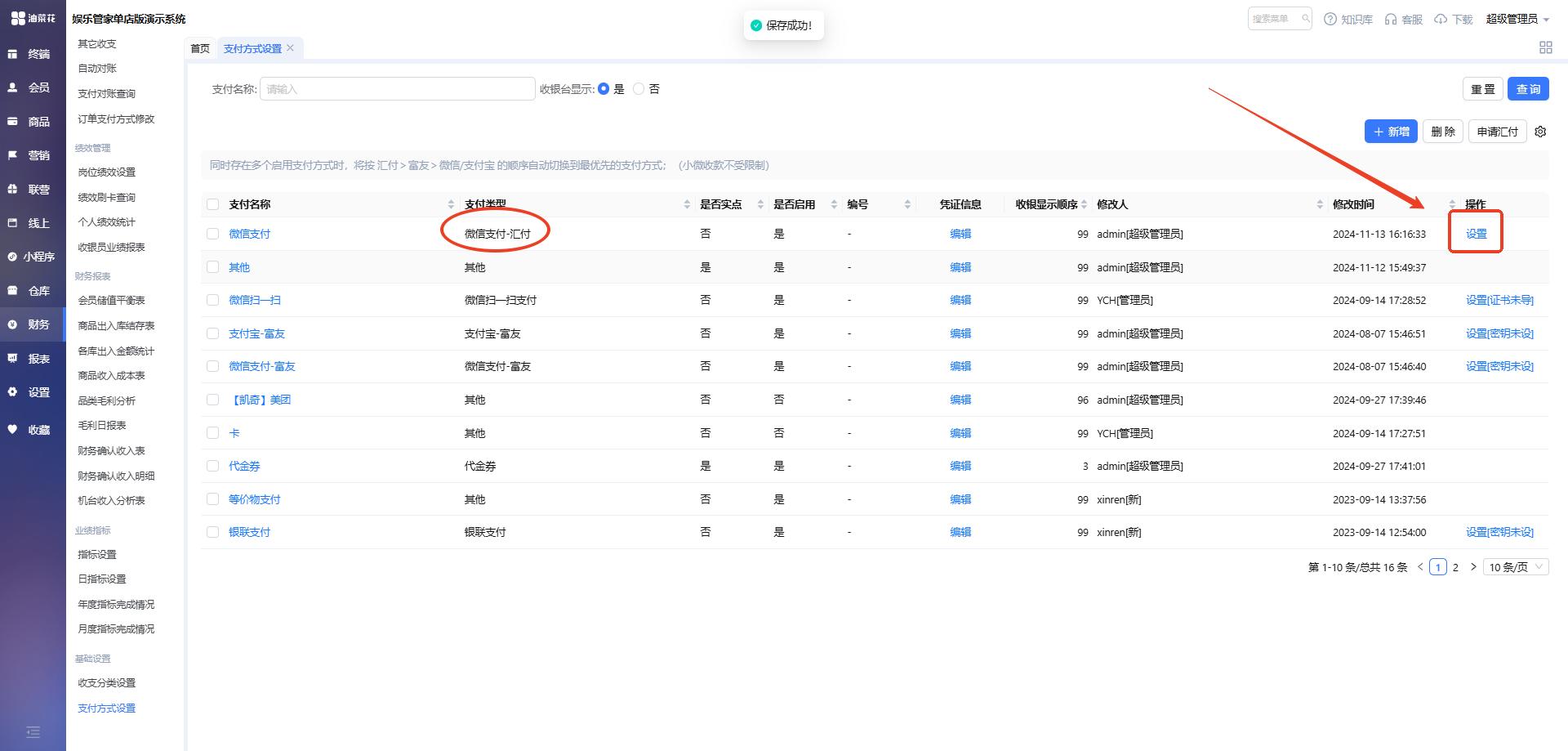Image resolution: width=1568 pixels, height=751 pixels.
Task: Open 支付对账查询 menu item
Action: click(106, 94)
